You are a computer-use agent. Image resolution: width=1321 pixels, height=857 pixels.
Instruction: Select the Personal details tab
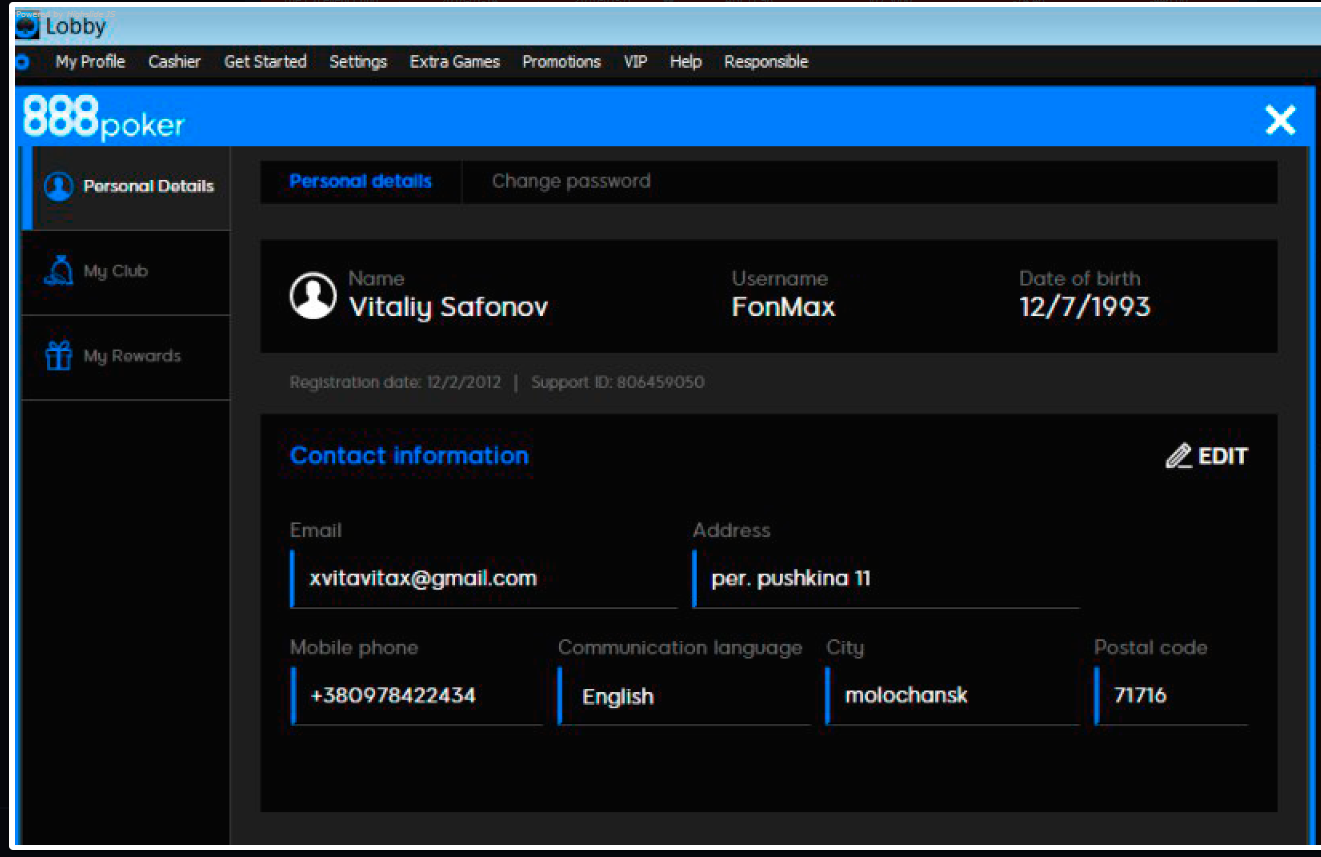[361, 181]
